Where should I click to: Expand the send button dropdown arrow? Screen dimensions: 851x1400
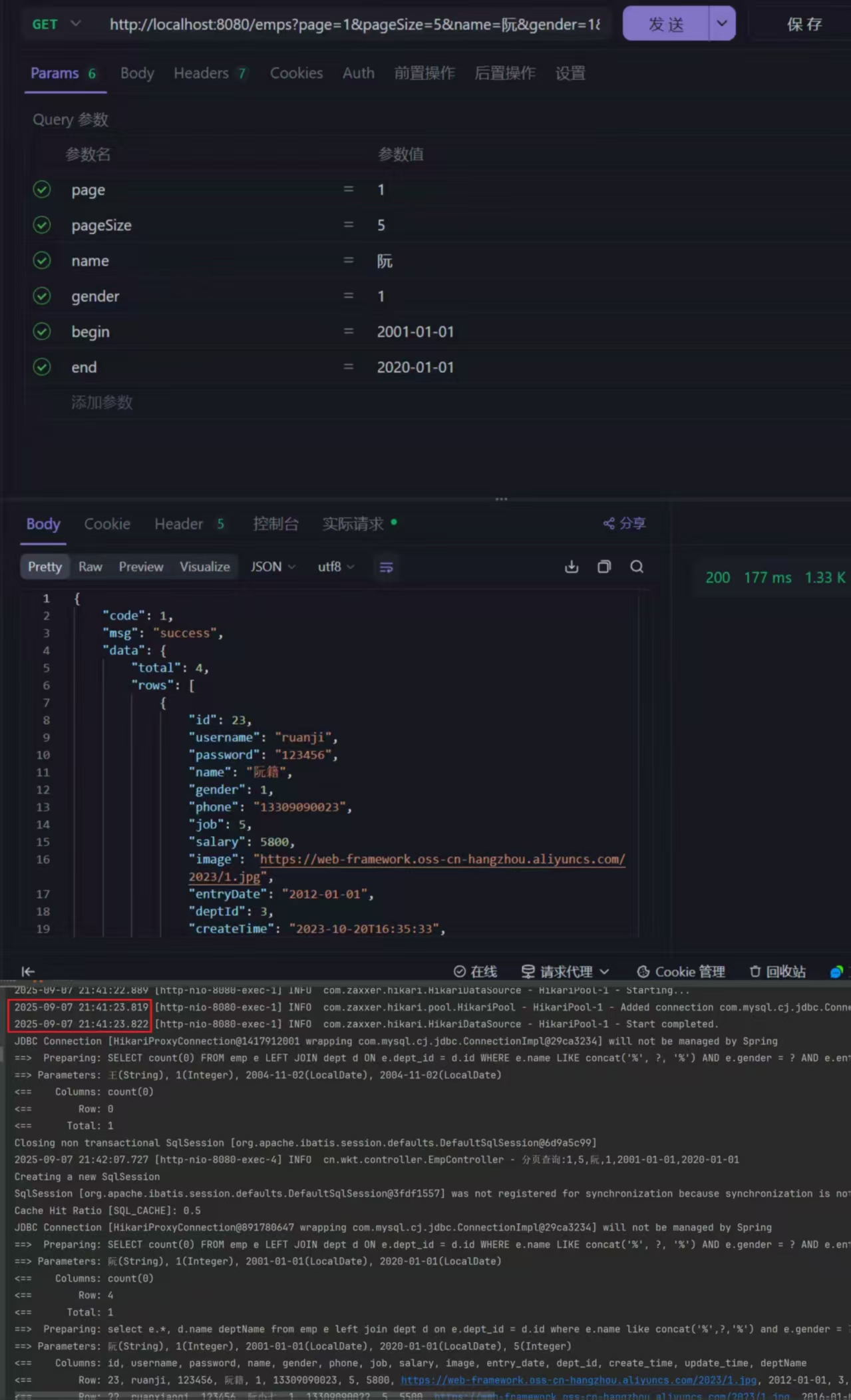tap(722, 24)
